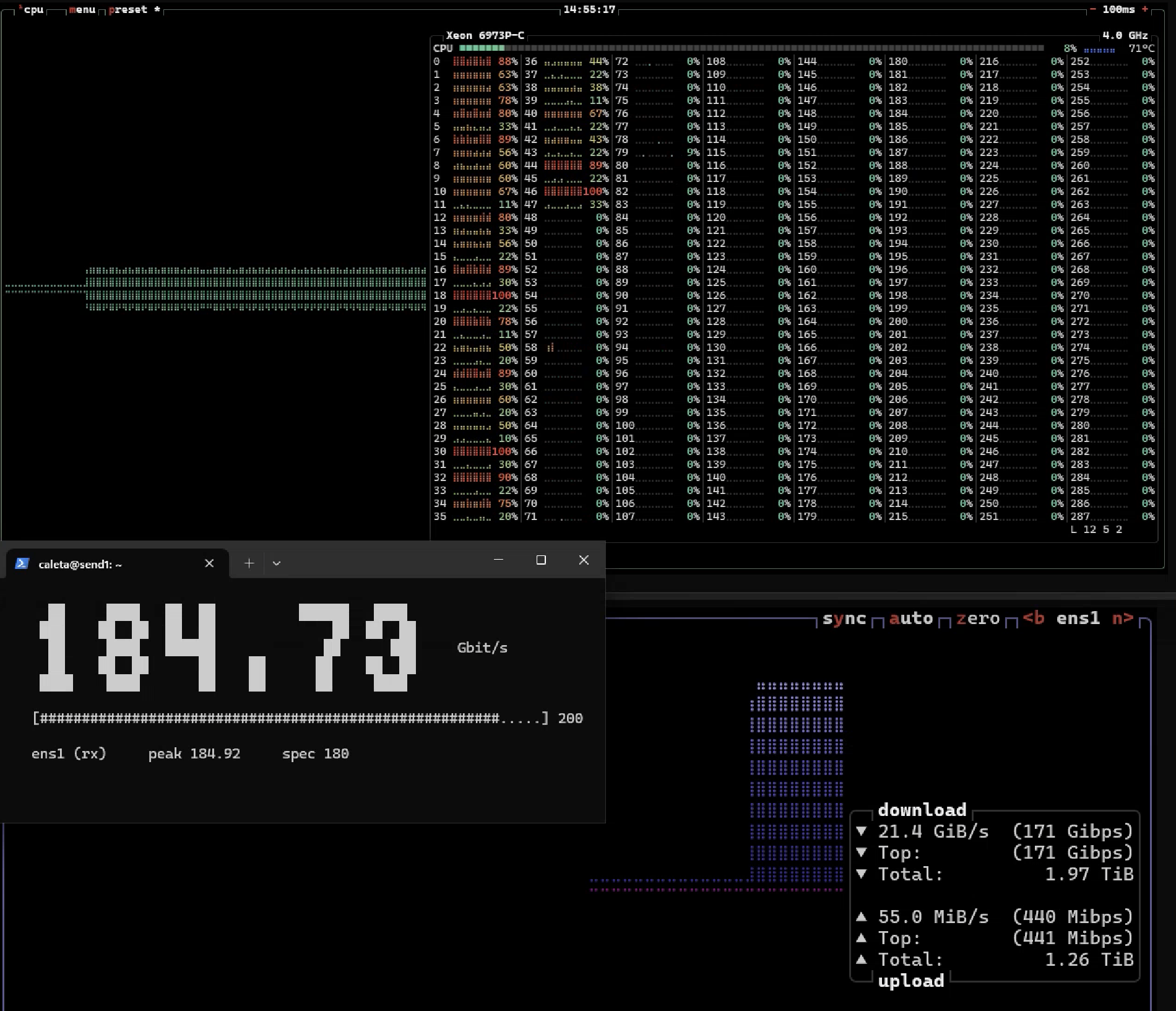Click core 252 row in CPU list

(1113, 61)
